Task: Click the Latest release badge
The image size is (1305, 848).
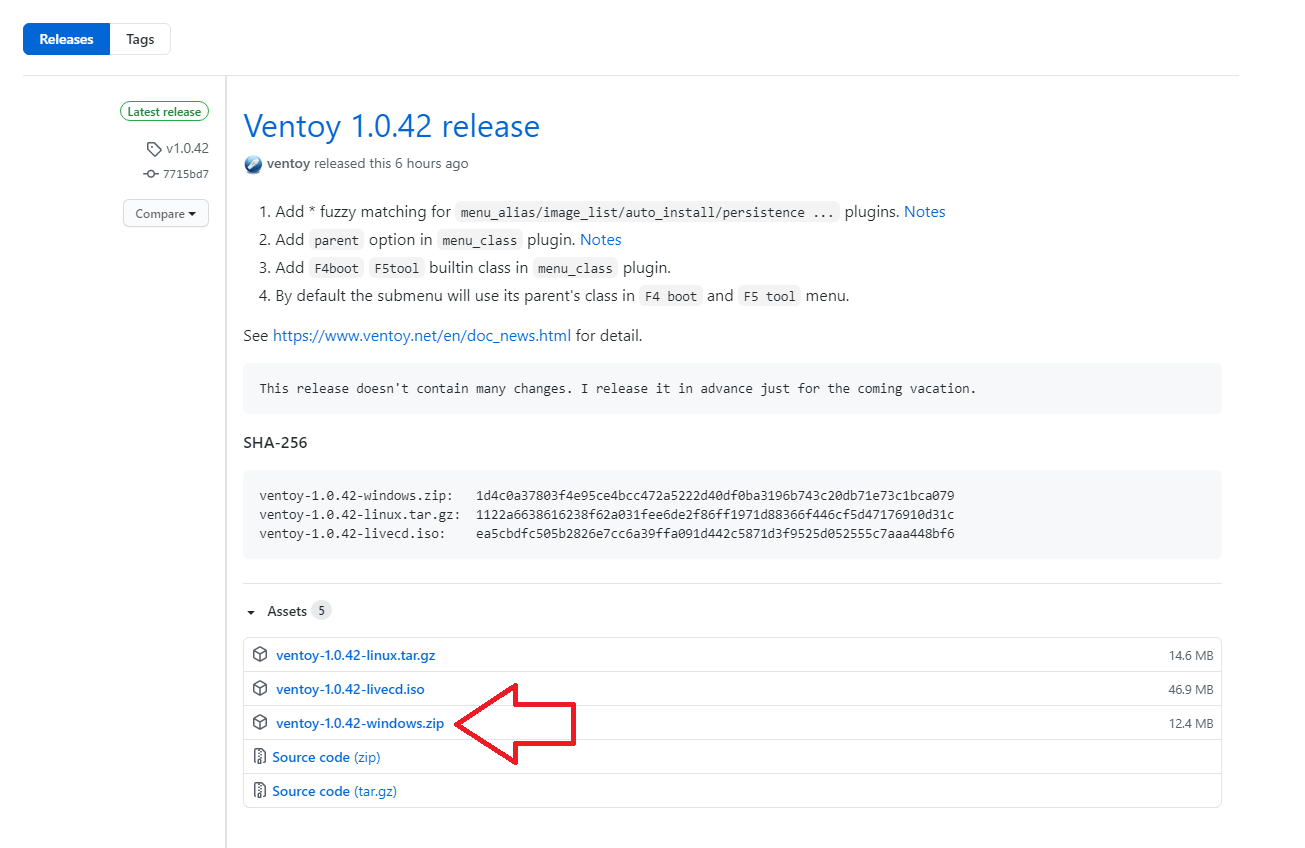Action: [165, 112]
